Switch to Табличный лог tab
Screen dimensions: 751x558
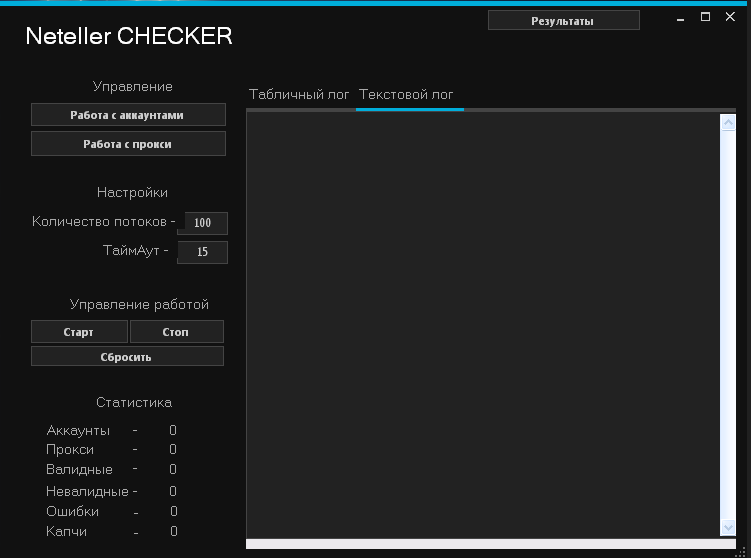(x=299, y=94)
